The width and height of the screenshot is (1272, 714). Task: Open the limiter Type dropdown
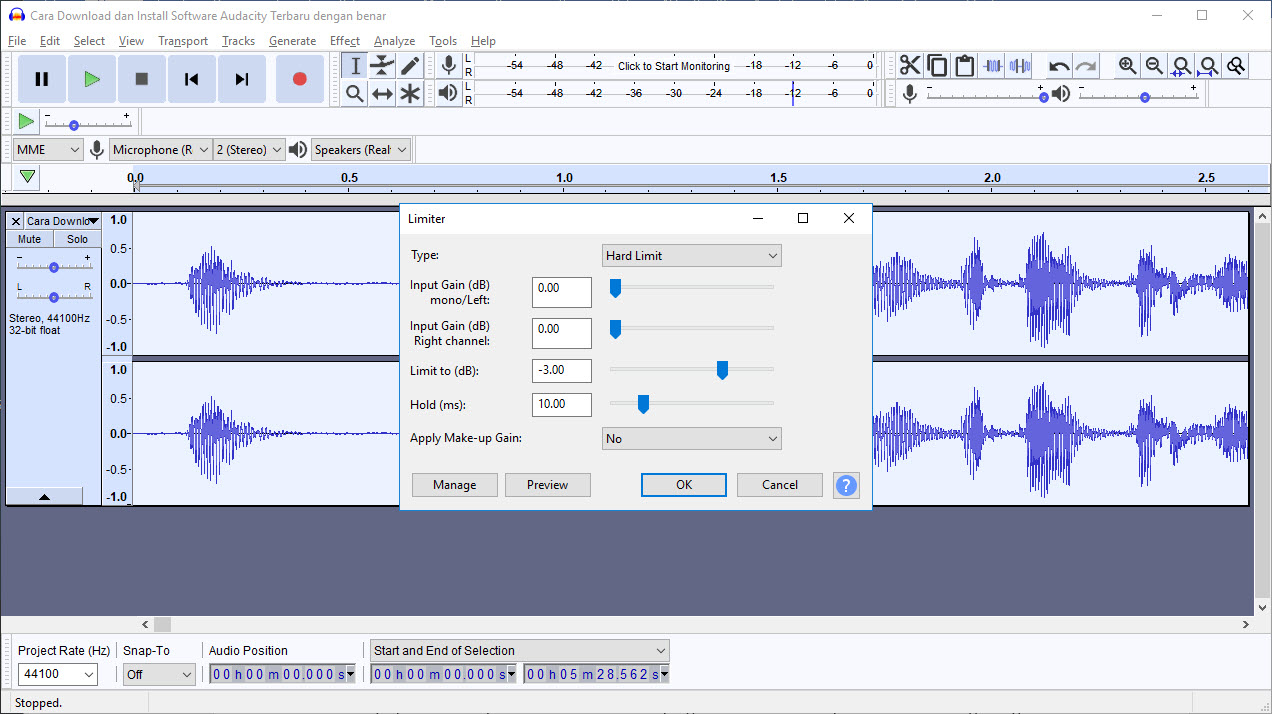point(691,256)
